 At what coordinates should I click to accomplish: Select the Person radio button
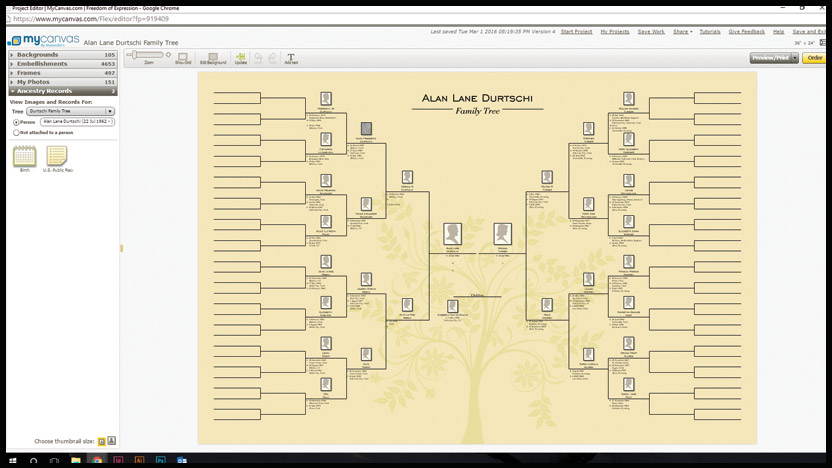pyautogui.click(x=16, y=122)
